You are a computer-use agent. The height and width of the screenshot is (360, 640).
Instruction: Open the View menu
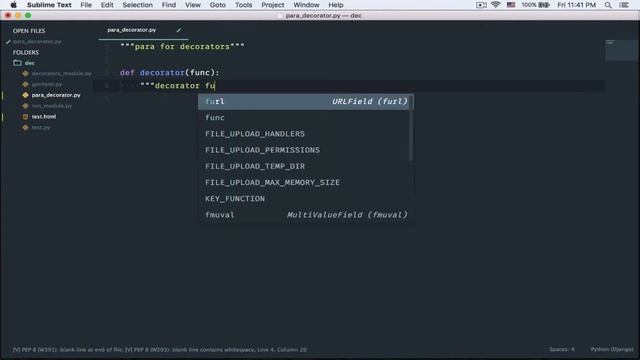tap(193, 5)
